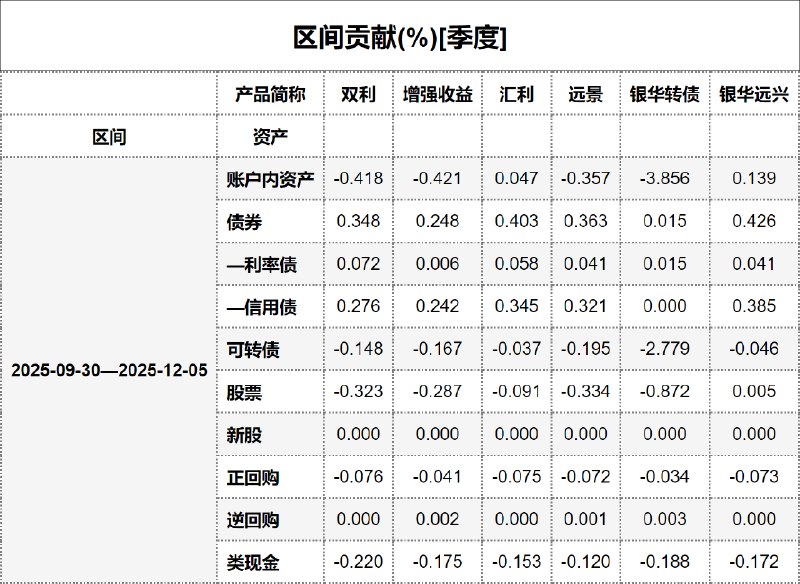The width and height of the screenshot is (800, 584).
Task: Select the 账户内资产 row label
Action: pyautogui.click(x=270, y=179)
